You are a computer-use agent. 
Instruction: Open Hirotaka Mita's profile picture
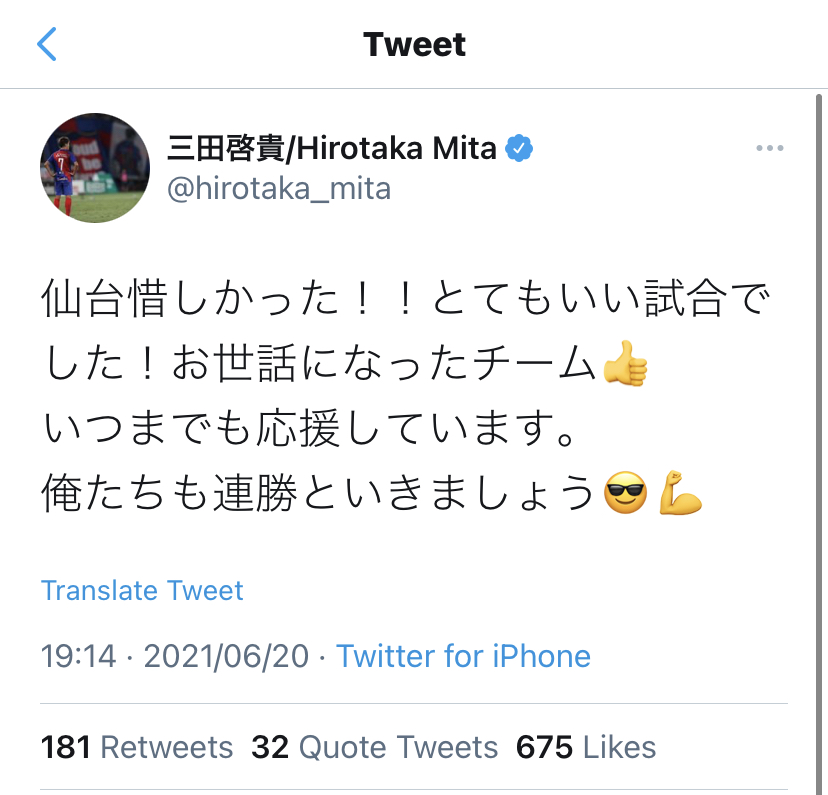coord(95,168)
